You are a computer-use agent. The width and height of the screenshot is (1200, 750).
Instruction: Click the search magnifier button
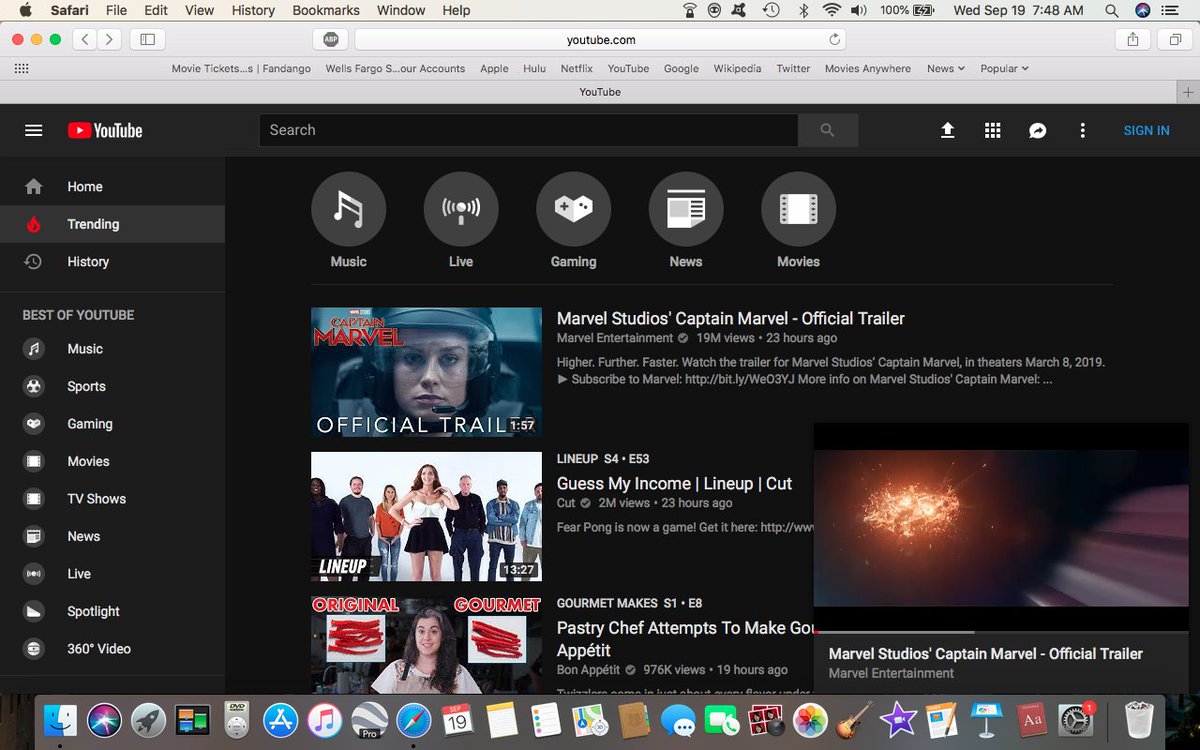tap(827, 130)
